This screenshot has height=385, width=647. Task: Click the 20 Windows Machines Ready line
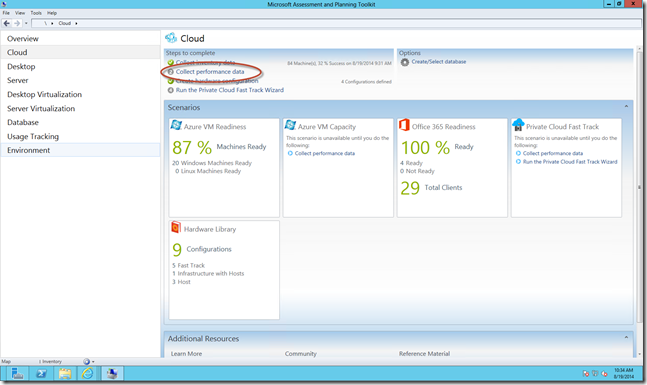(212, 163)
